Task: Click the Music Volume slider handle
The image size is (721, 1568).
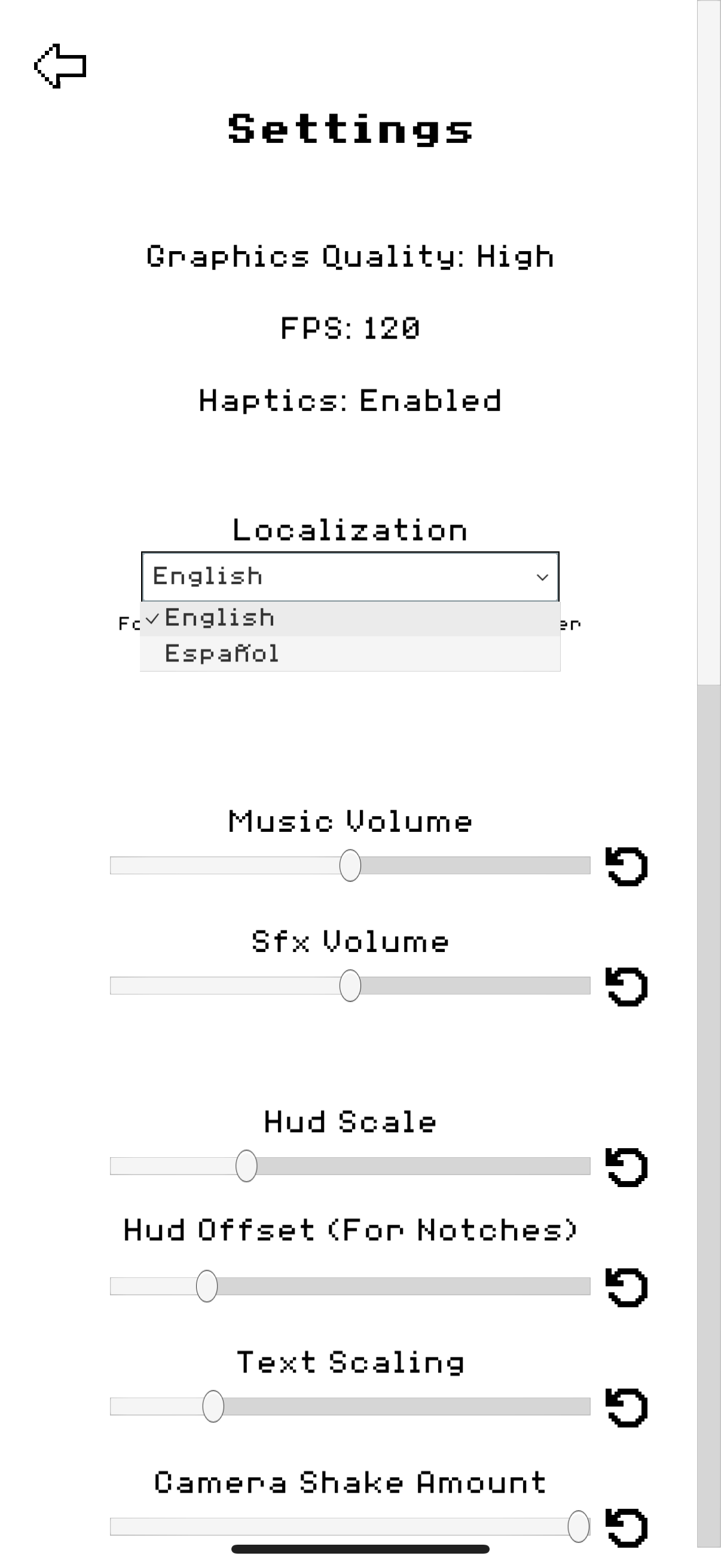Action: point(350,865)
